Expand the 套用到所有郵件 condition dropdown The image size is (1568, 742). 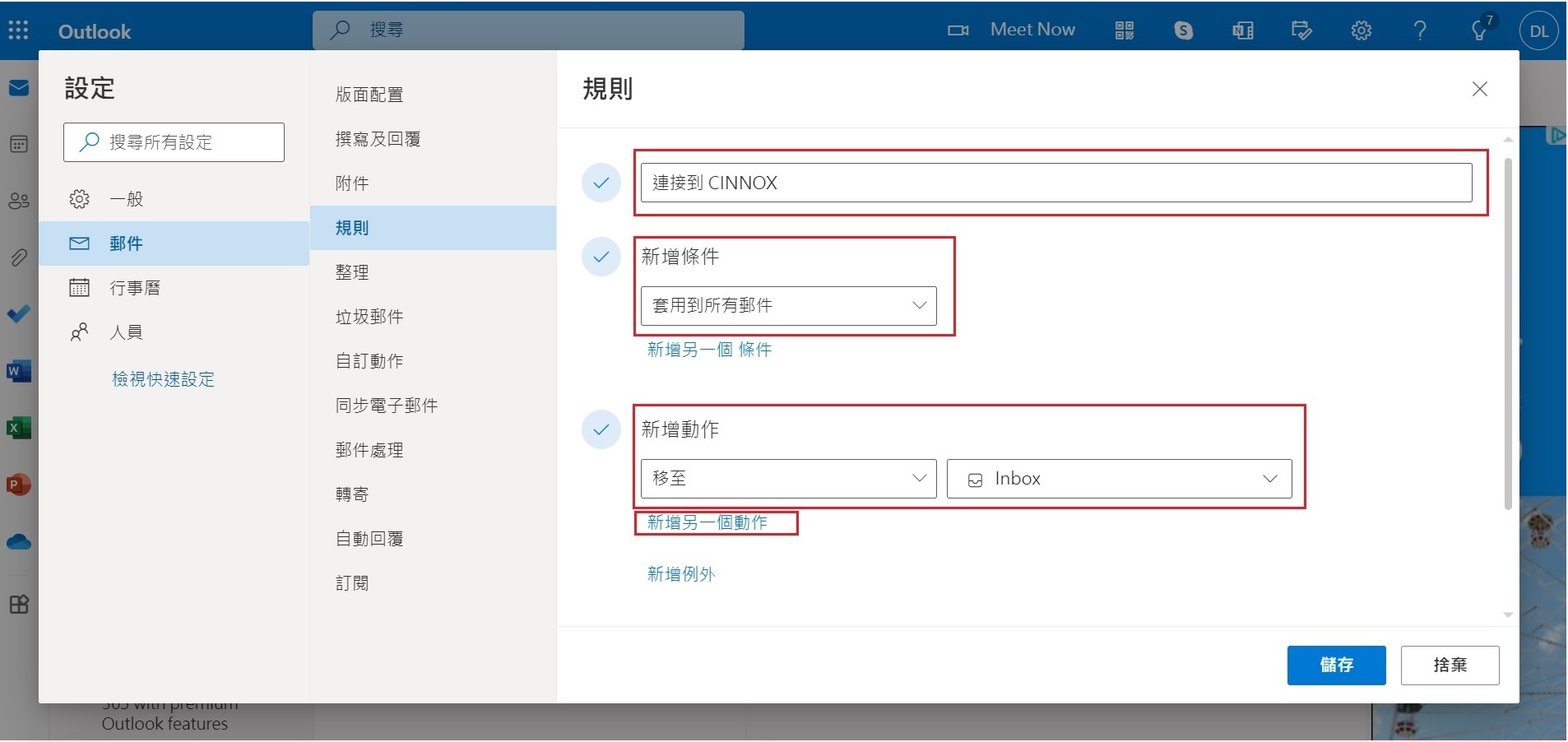pos(788,306)
